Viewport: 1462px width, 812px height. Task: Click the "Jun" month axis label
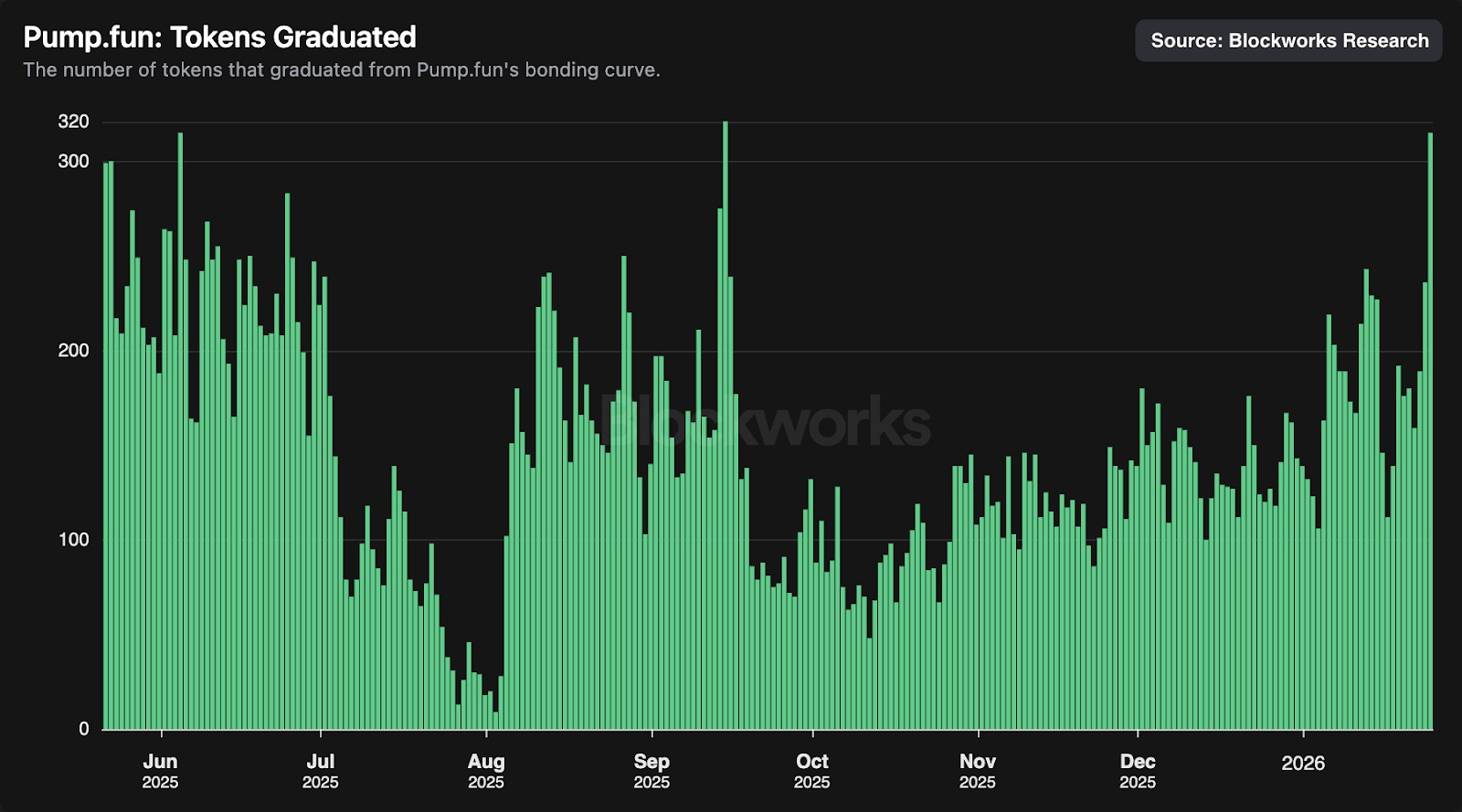click(x=161, y=762)
